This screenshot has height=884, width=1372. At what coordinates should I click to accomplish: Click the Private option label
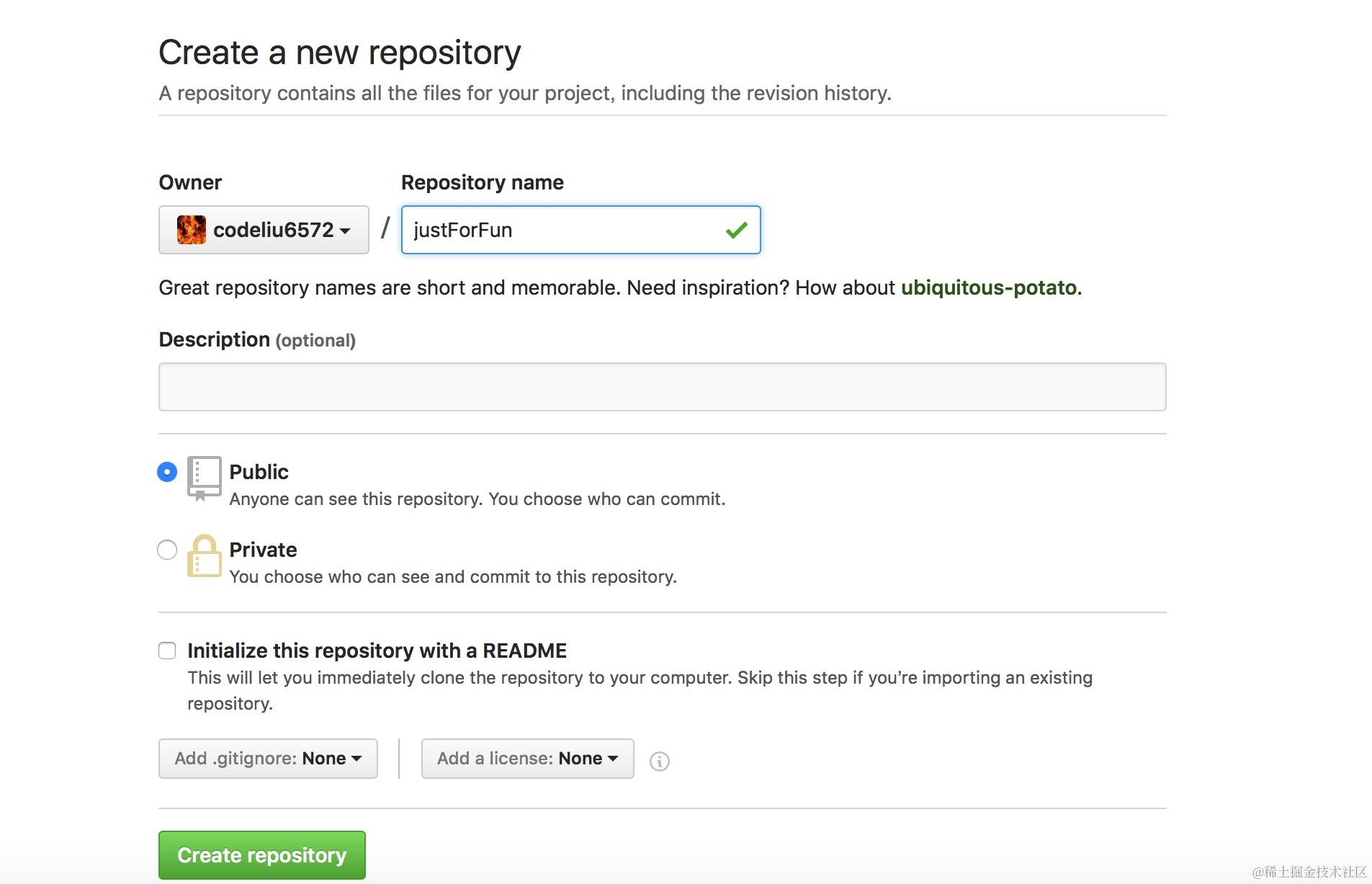(x=263, y=550)
